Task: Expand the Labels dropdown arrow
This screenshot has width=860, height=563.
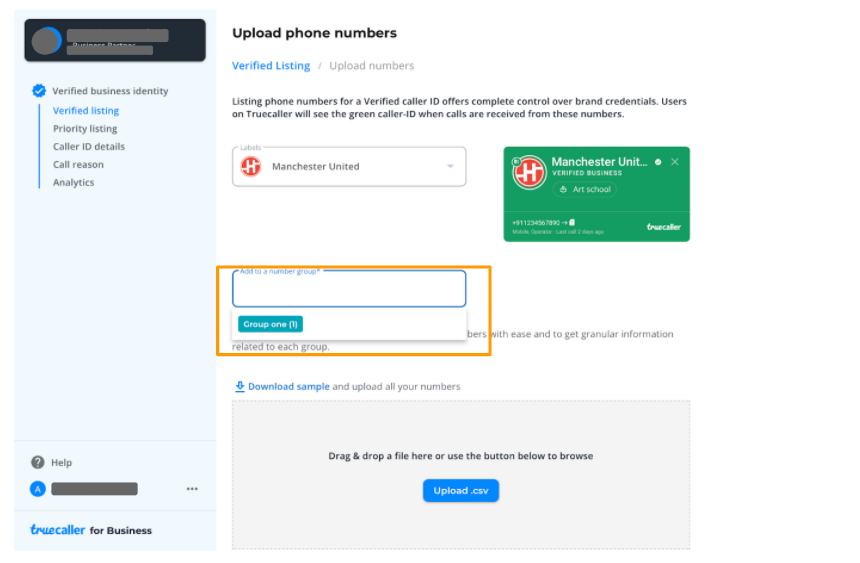Action: pos(450,166)
